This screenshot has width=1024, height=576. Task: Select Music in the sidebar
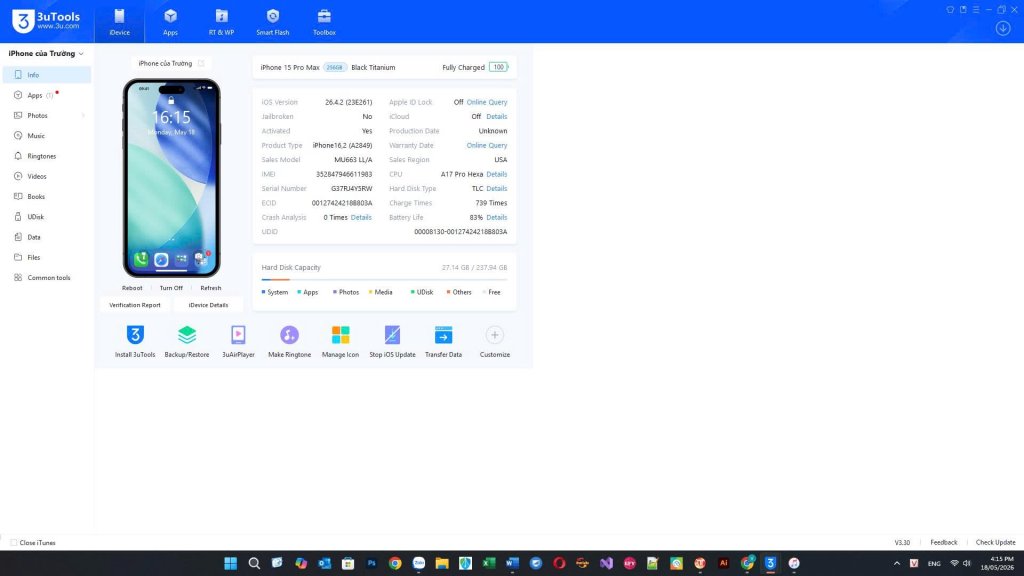click(x=47, y=136)
